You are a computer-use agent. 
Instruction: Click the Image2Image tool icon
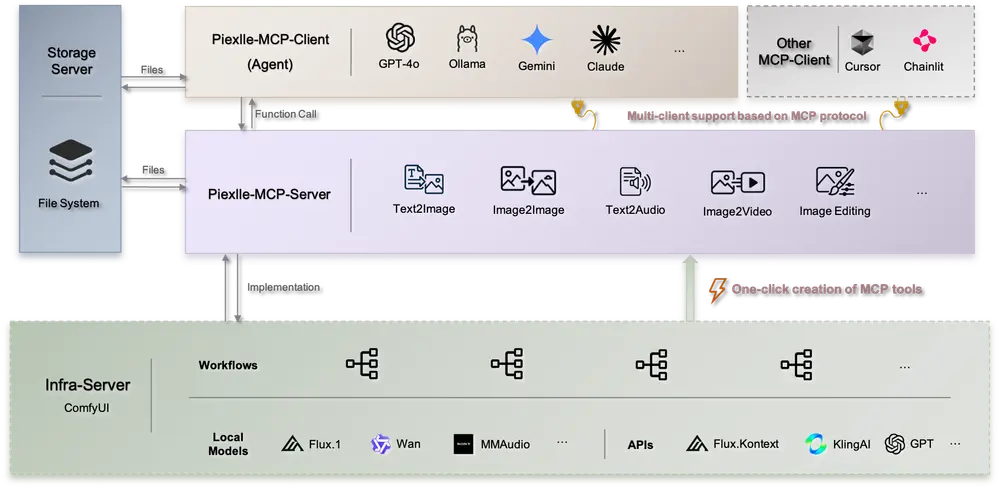pos(528,181)
